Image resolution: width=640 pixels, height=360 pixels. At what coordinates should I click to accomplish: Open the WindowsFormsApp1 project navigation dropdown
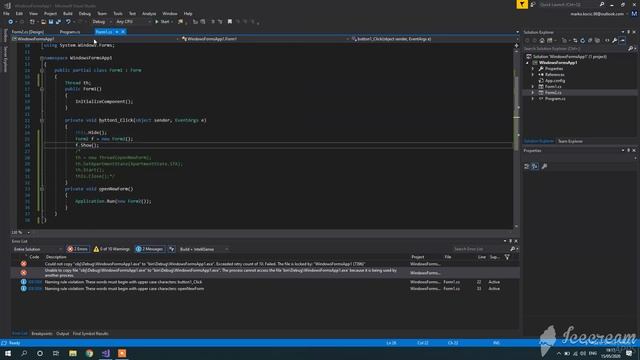coord(96,39)
